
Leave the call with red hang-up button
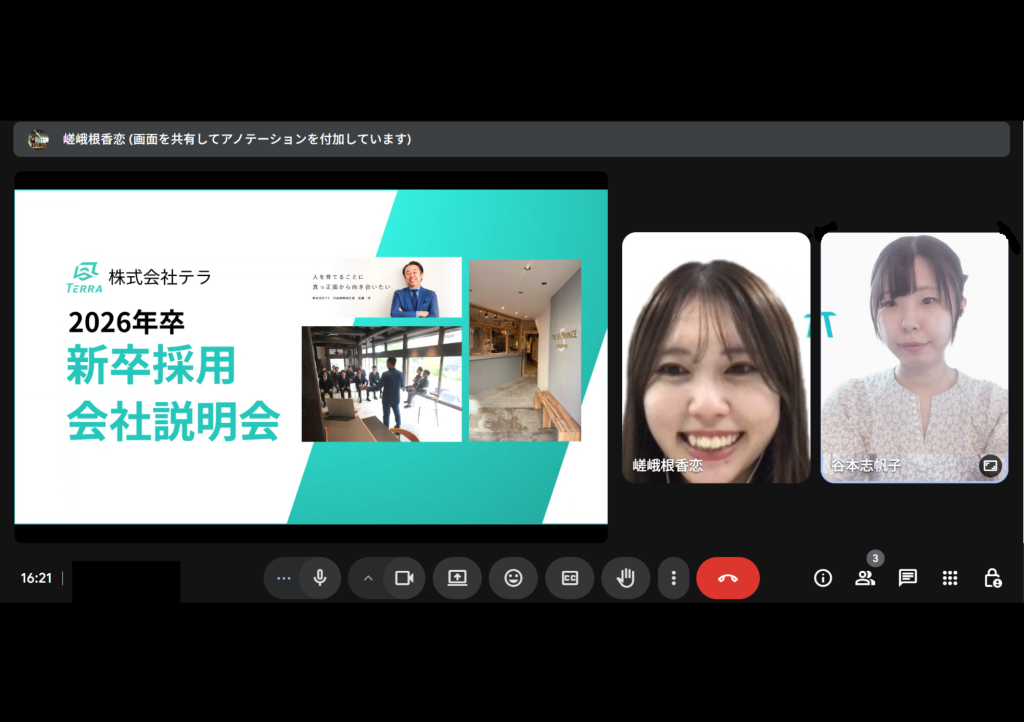(727, 578)
